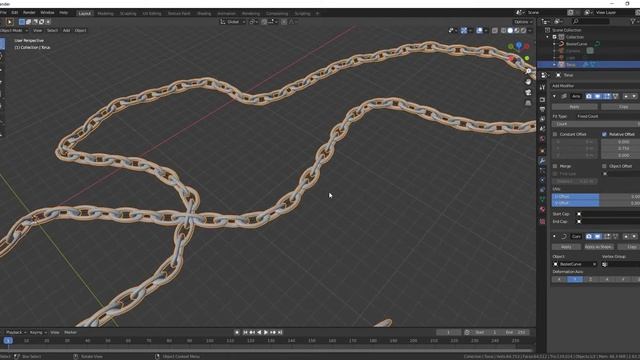Click Apply as Shape on Curve modifier
This screenshot has width=640, height=360.
598,247
